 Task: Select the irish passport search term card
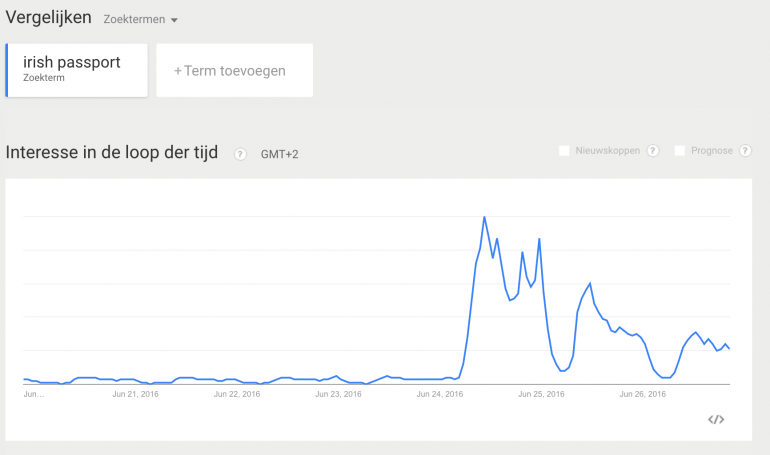tap(77, 70)
